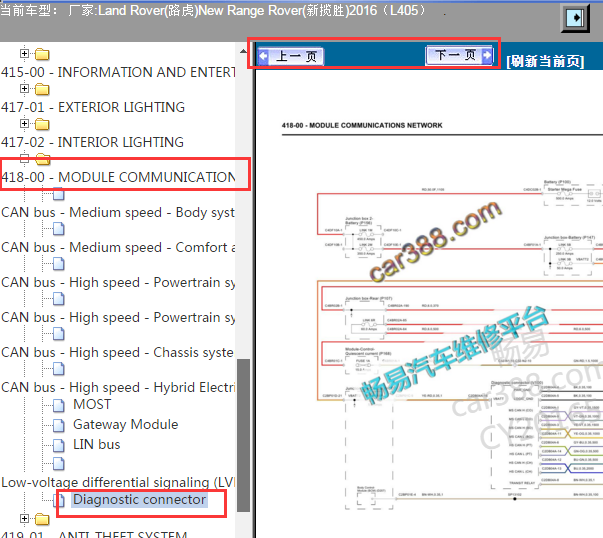Open the LIN bus page
The image size is (603, 538).
(97, 445)
